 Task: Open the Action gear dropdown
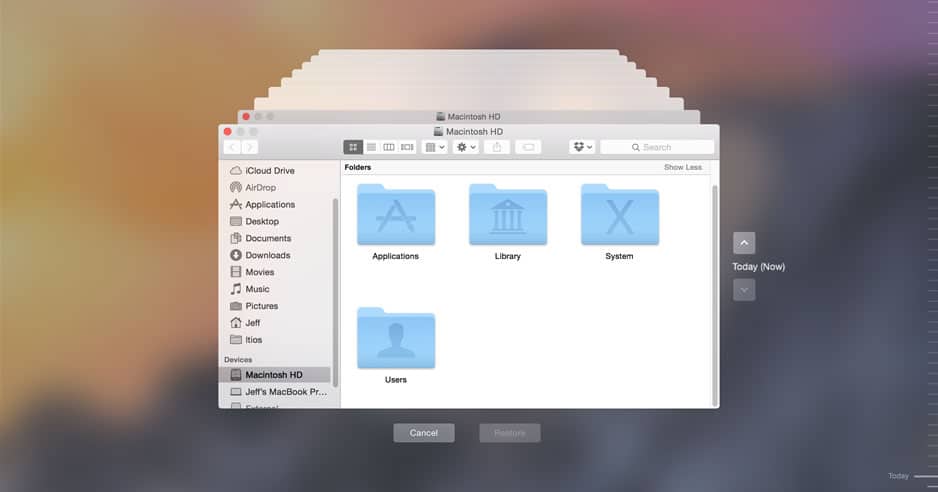point(466,147)
